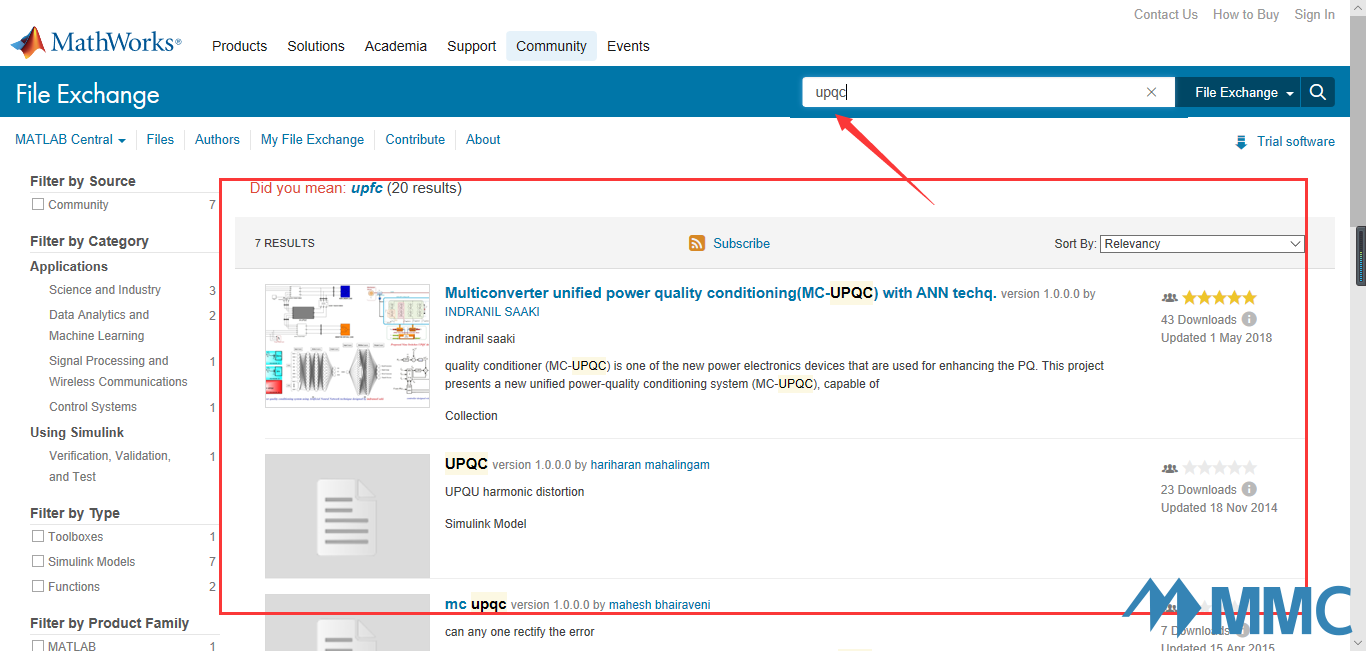Go to the Files tab
The width and height of the screenshot is (1366, 651).
[160, 140]
